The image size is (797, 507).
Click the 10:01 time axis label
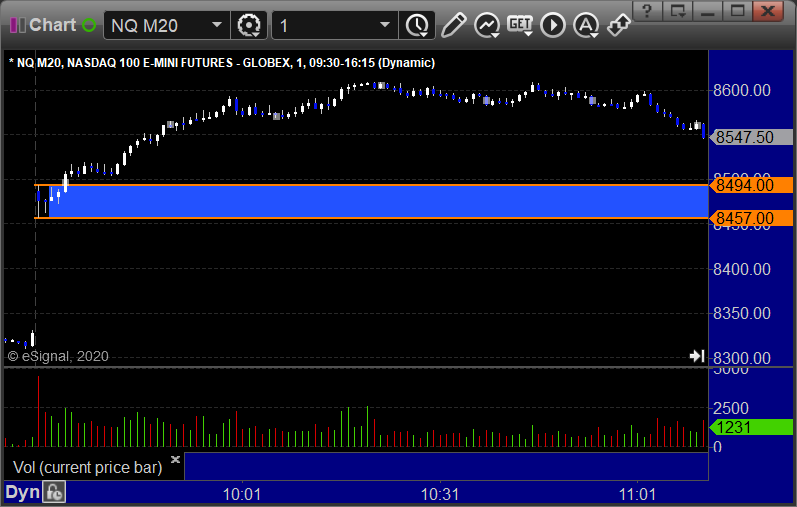pyautogui.click(x=242, y=494)
